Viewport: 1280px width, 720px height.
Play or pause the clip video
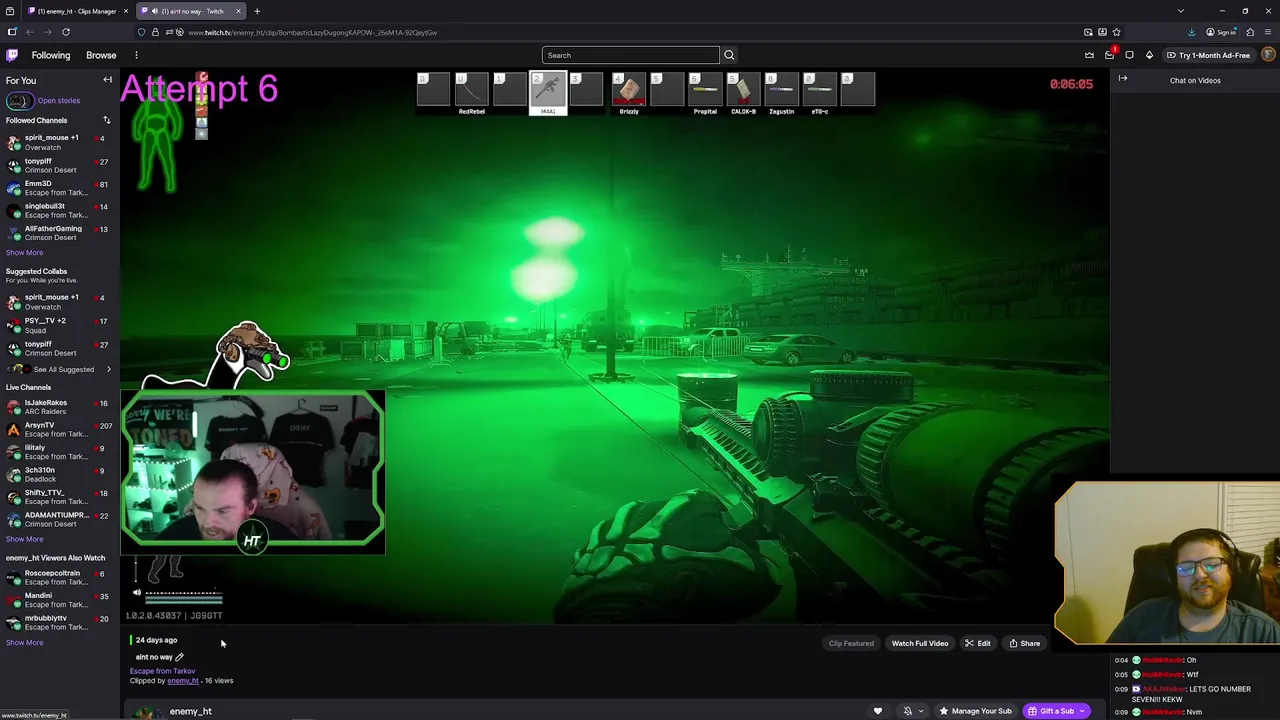tap(615, 345)
